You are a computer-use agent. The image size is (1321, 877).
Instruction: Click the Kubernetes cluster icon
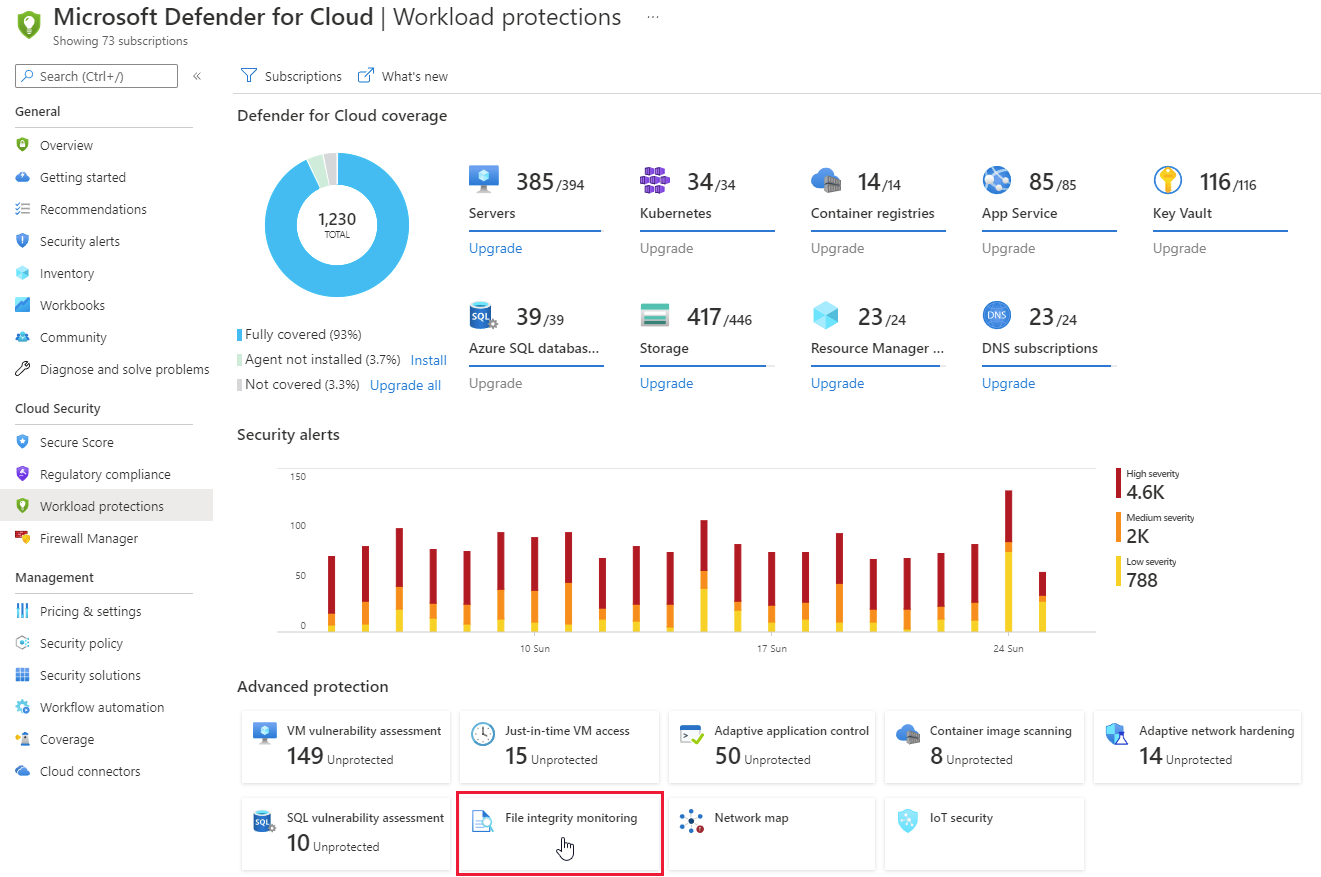655,180
